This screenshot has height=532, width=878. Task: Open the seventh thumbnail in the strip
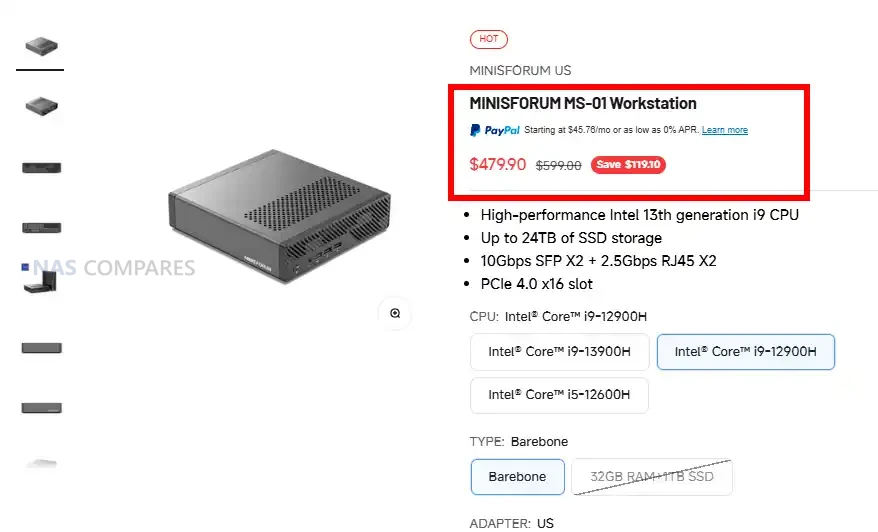click(x=41, y=408)
